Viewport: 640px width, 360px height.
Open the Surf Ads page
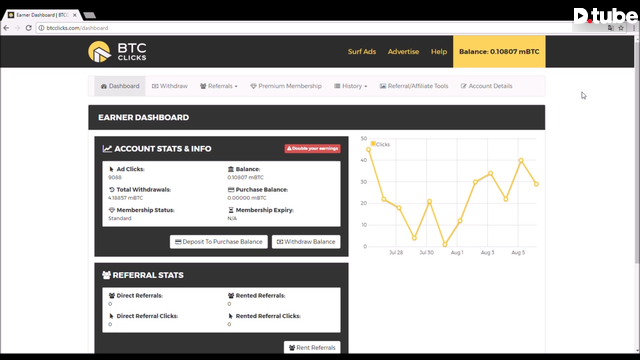tap(362, 51)
